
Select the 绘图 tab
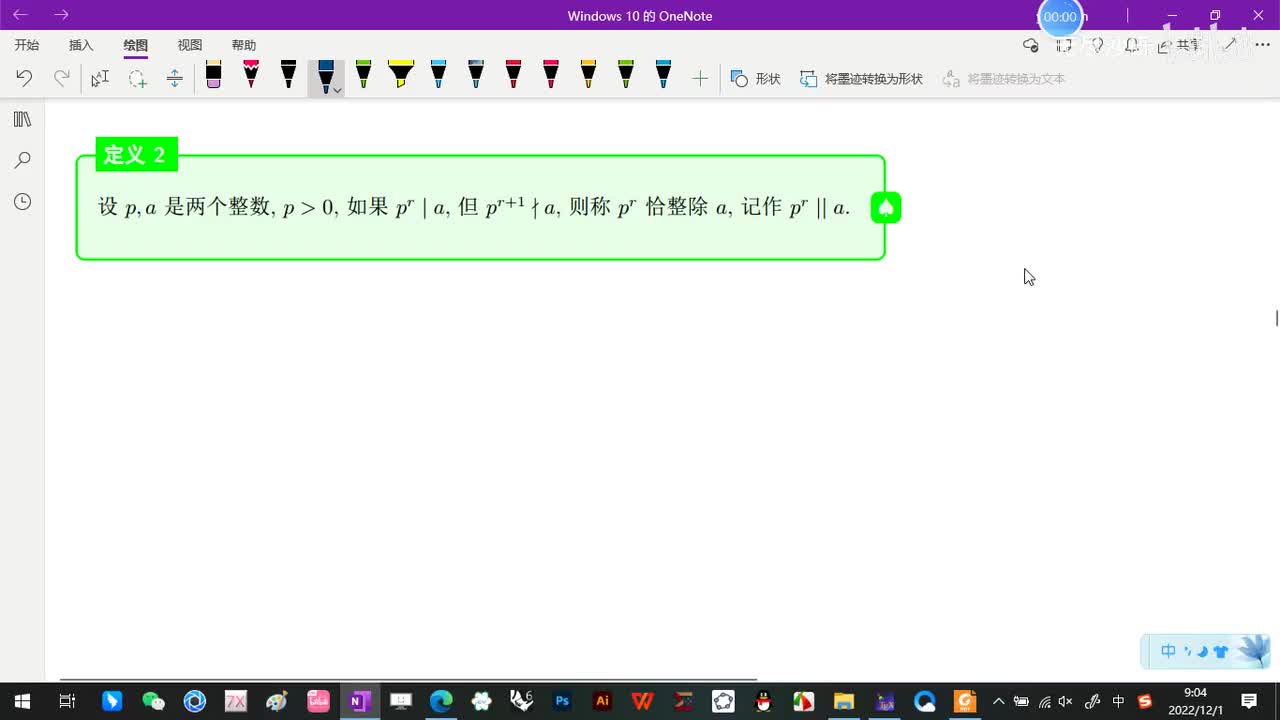[135, 45]
